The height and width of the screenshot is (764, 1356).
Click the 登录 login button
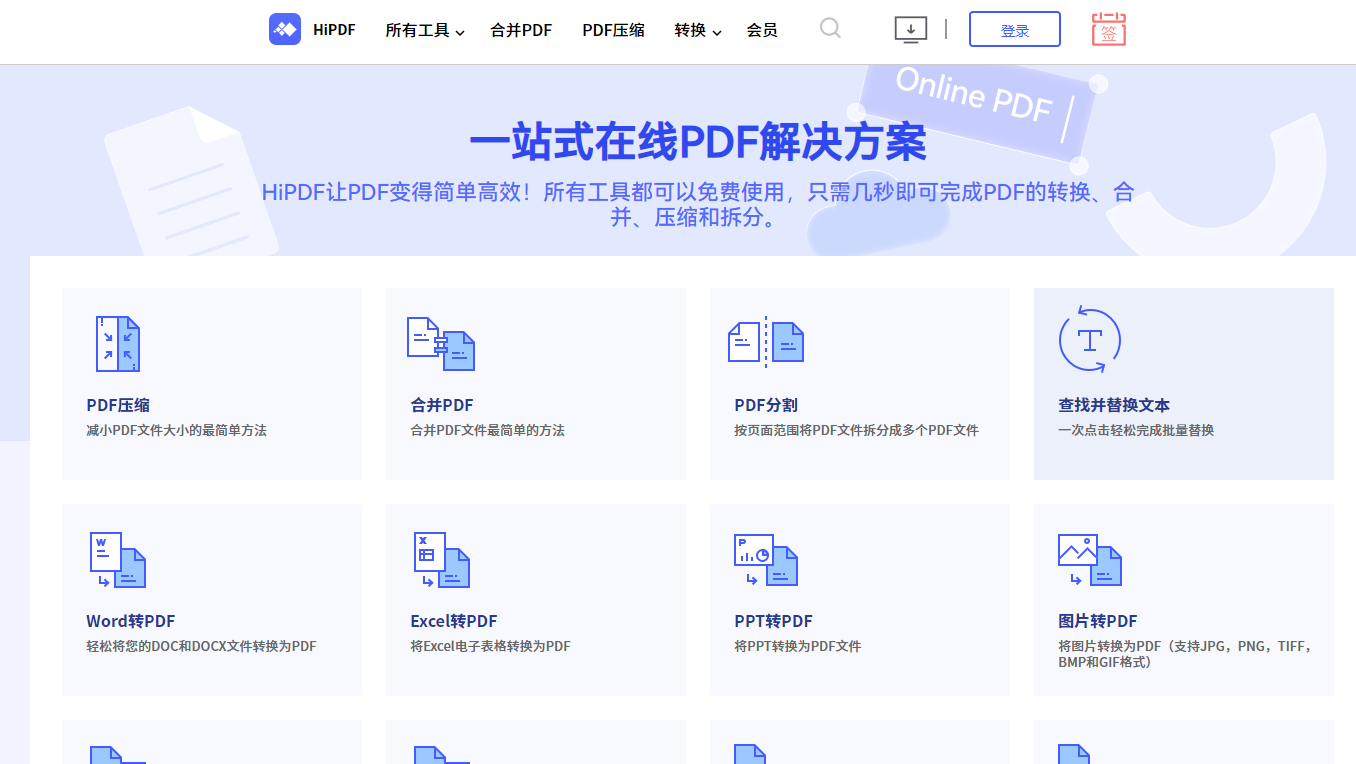[1015, 30]
